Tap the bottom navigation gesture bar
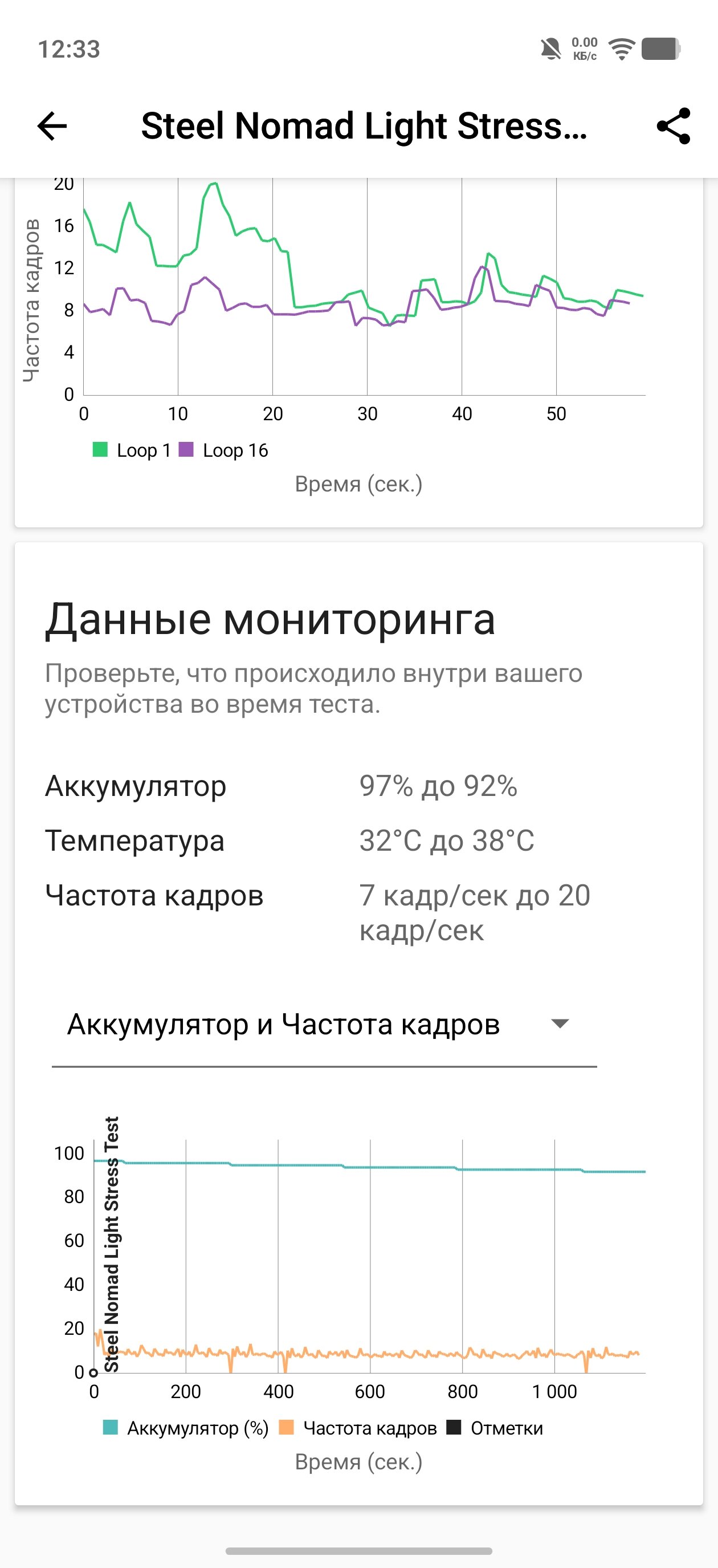 click(359, 1550)
